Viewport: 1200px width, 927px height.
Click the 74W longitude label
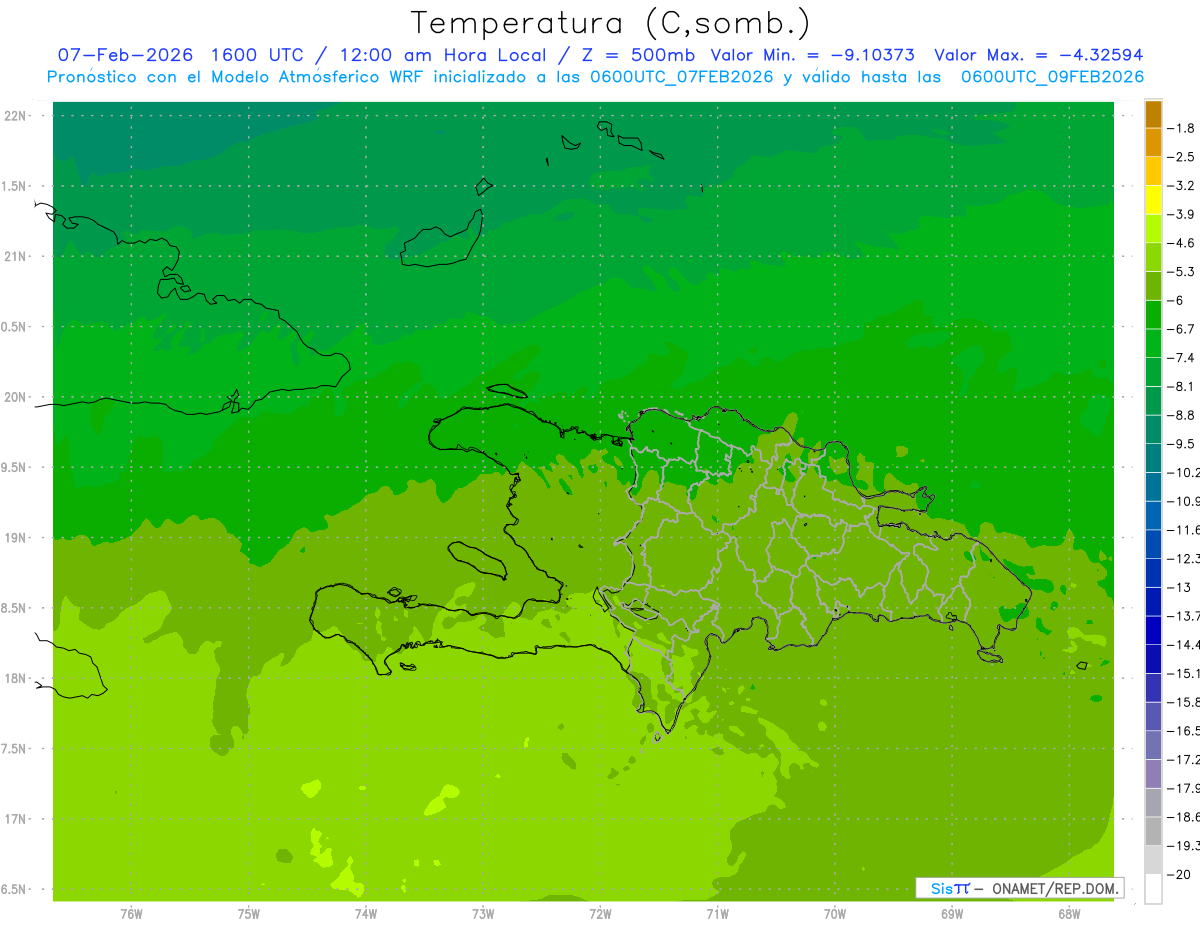[x=366, y=914]
